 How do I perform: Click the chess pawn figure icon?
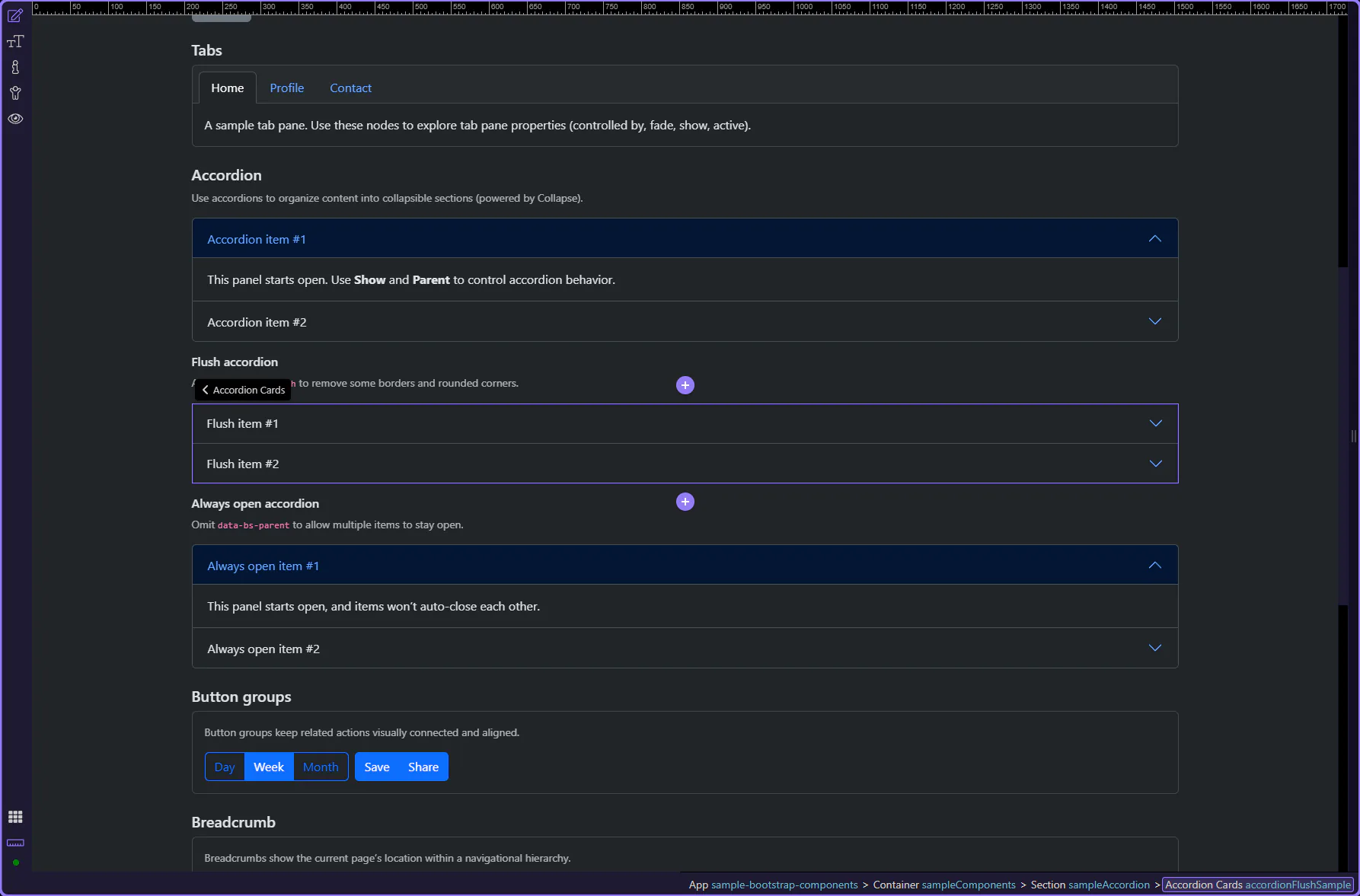[15, 68]
